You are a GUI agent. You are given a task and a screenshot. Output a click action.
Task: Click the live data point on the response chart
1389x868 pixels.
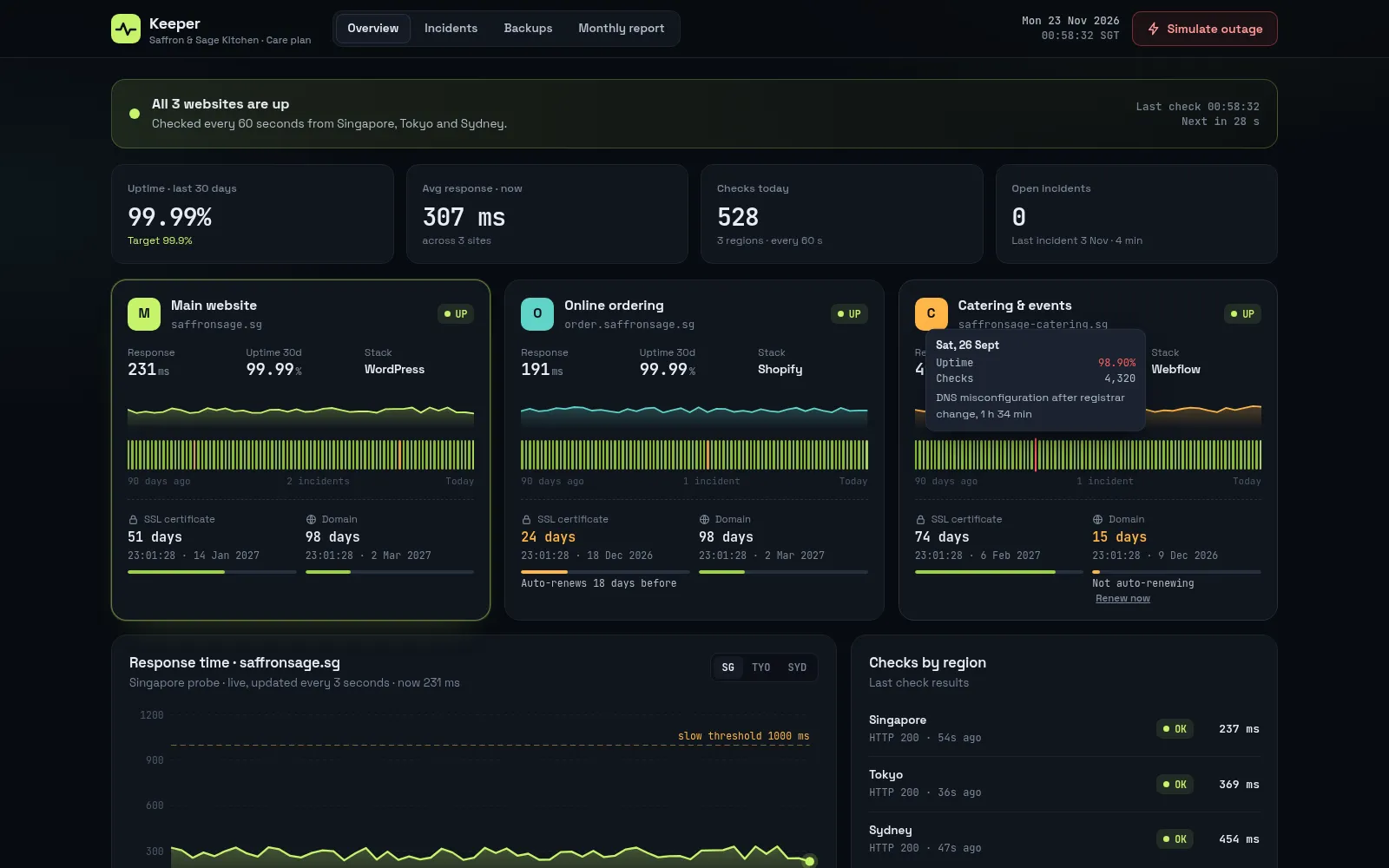[809, 861]
